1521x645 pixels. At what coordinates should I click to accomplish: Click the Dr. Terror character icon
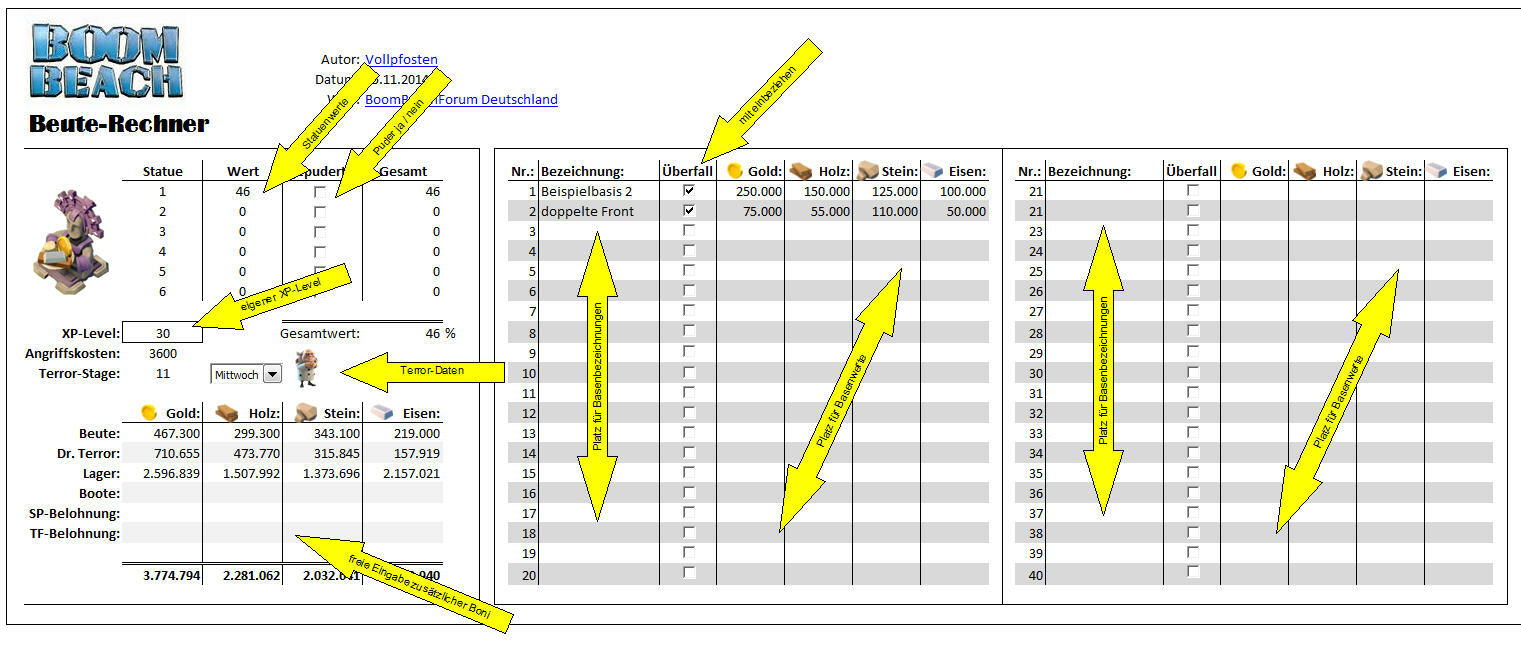pyautogui.click(x=306, y=369)
